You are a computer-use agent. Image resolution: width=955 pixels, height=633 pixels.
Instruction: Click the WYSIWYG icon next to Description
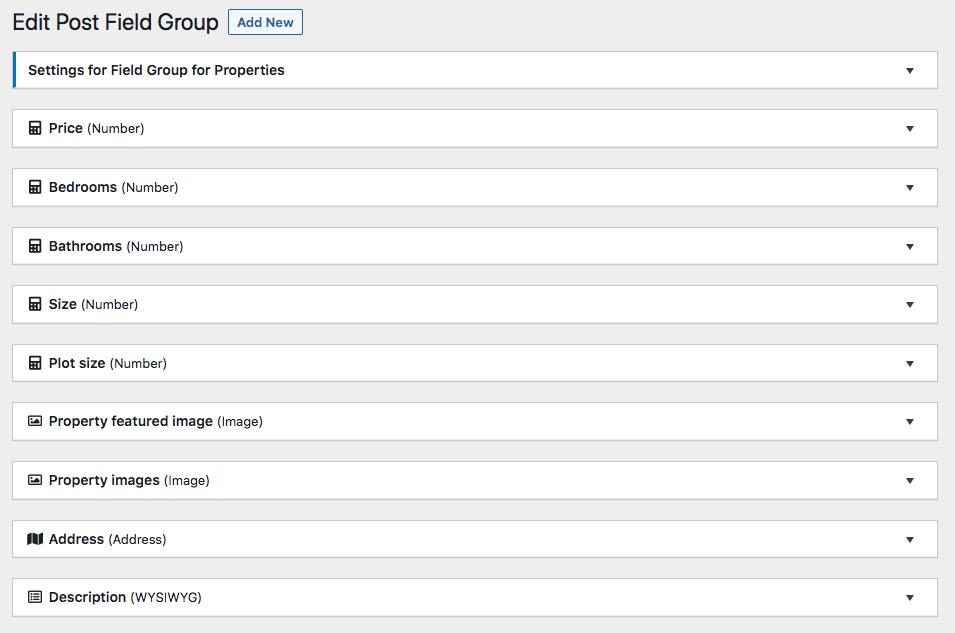tap(35, 597)
